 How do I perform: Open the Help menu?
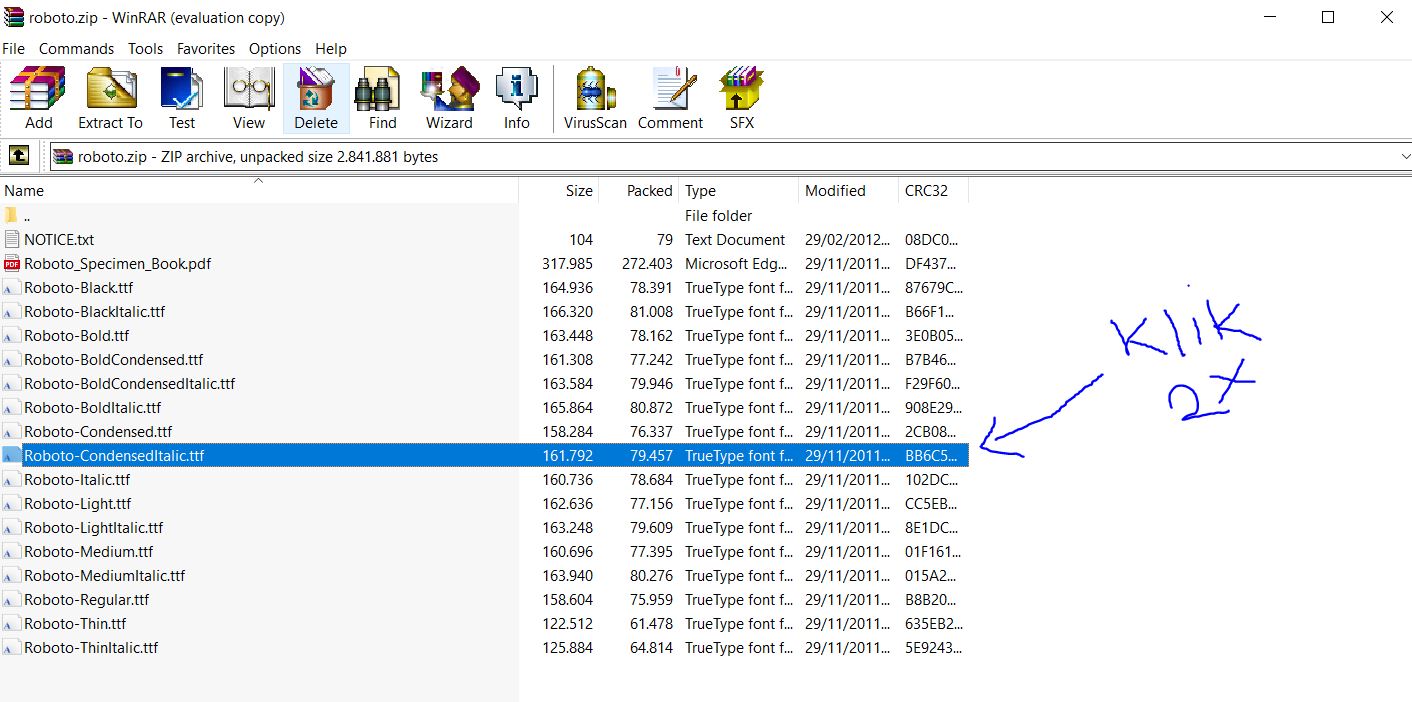[331, 48]
